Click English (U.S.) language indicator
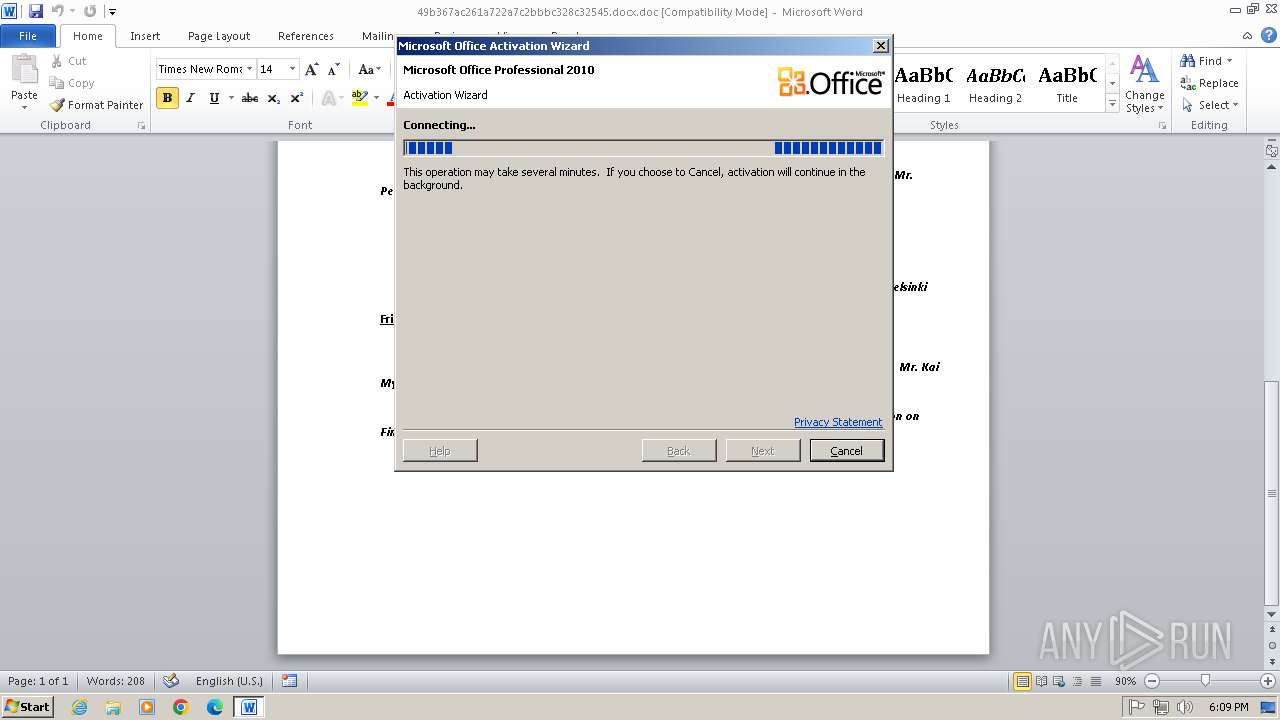This screenshot has width=1280, height=720. [x=229, y=681]
